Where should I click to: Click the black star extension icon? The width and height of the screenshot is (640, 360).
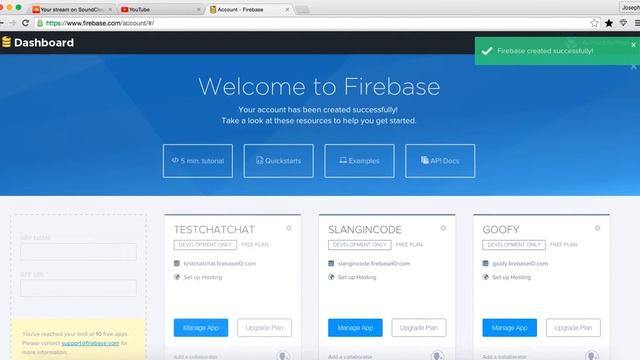609,23
